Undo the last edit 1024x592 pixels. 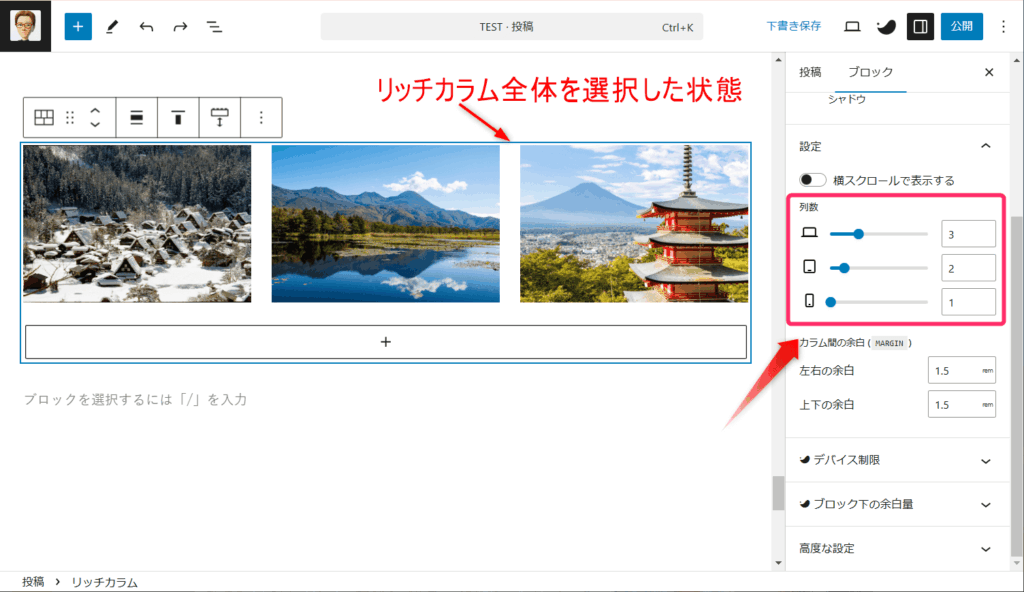[x=146, y=26]
